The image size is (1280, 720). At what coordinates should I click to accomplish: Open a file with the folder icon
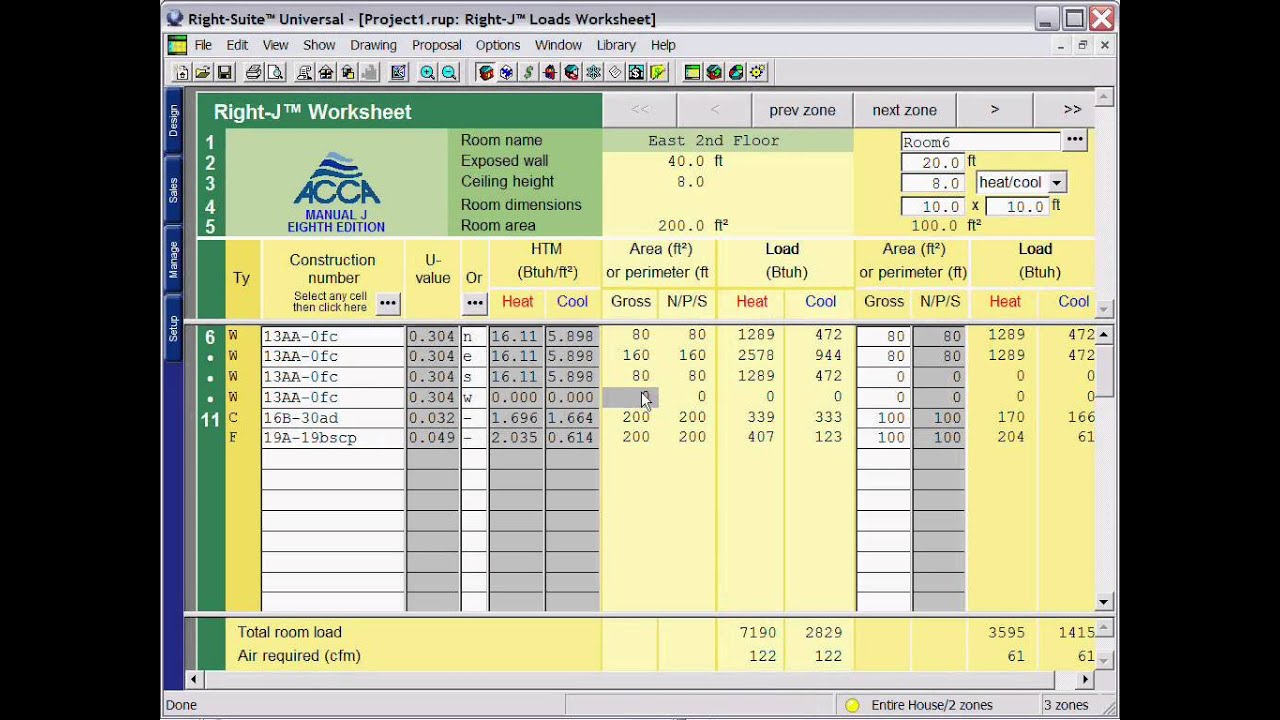(204, 72)
